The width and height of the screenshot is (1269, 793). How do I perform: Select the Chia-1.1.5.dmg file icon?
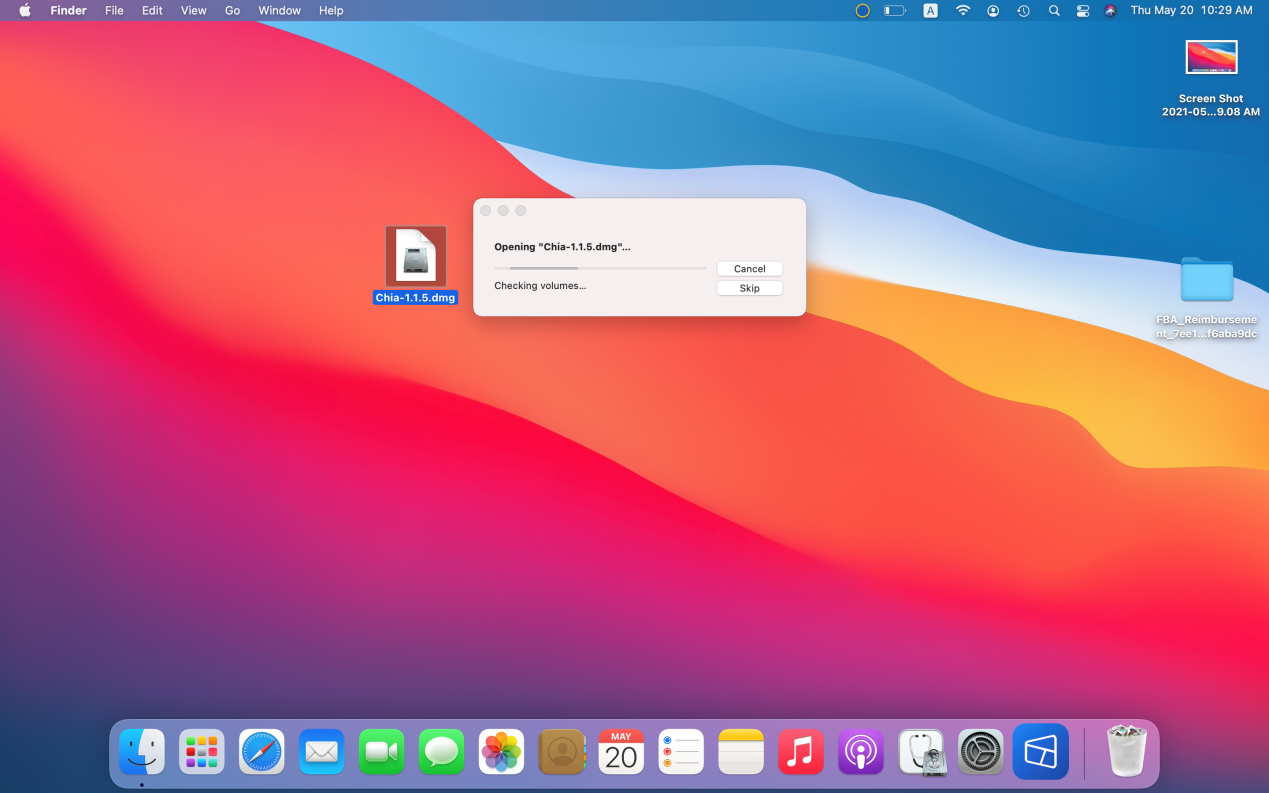click(x=415, y=257)
